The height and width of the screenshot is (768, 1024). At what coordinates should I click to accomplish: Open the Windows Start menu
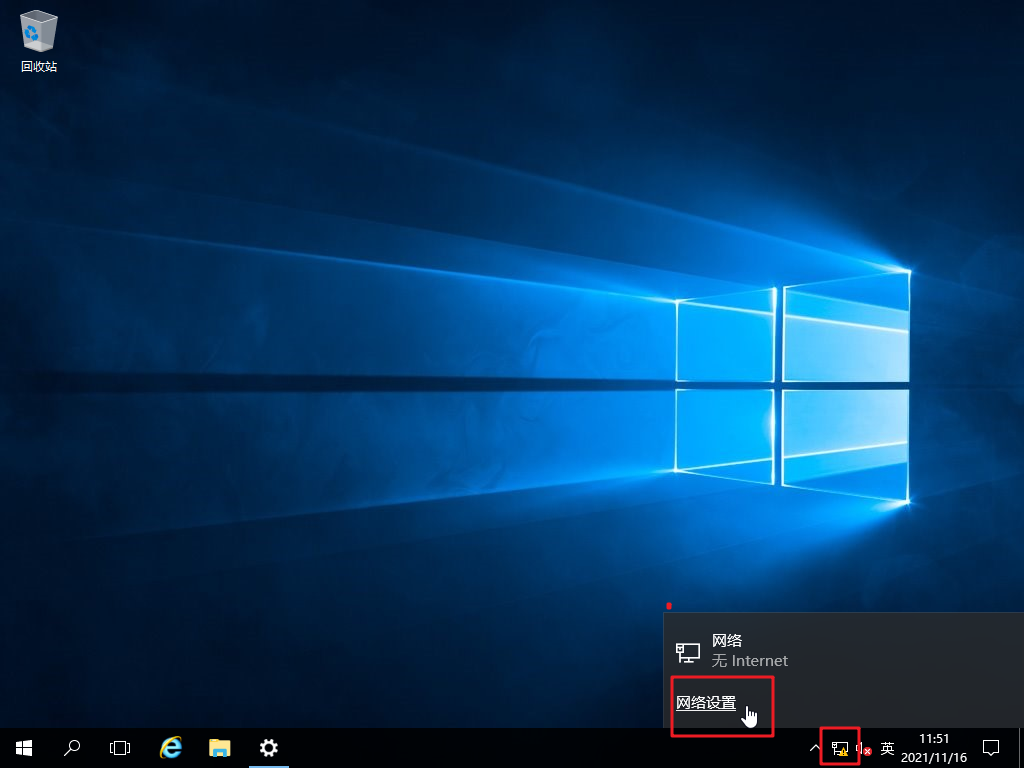click(x=24, y=748)
